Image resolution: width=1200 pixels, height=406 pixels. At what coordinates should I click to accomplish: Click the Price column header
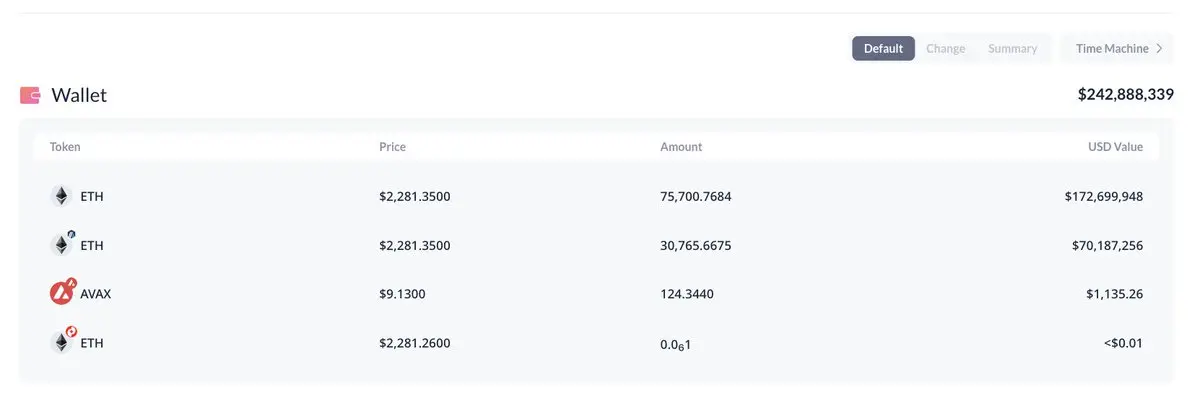pos(392,147)
